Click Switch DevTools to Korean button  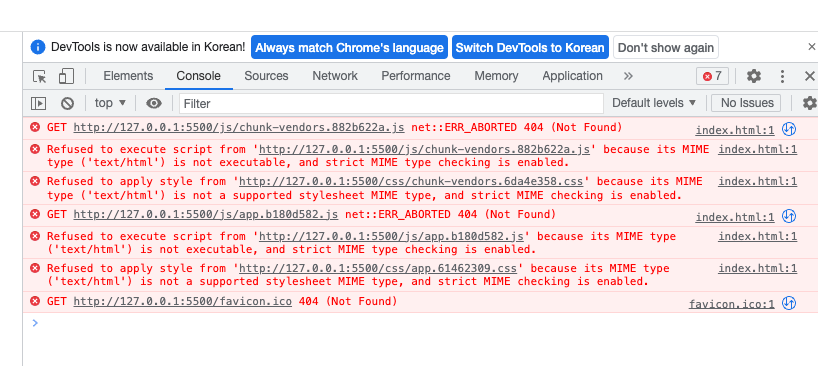coord(530,47)
